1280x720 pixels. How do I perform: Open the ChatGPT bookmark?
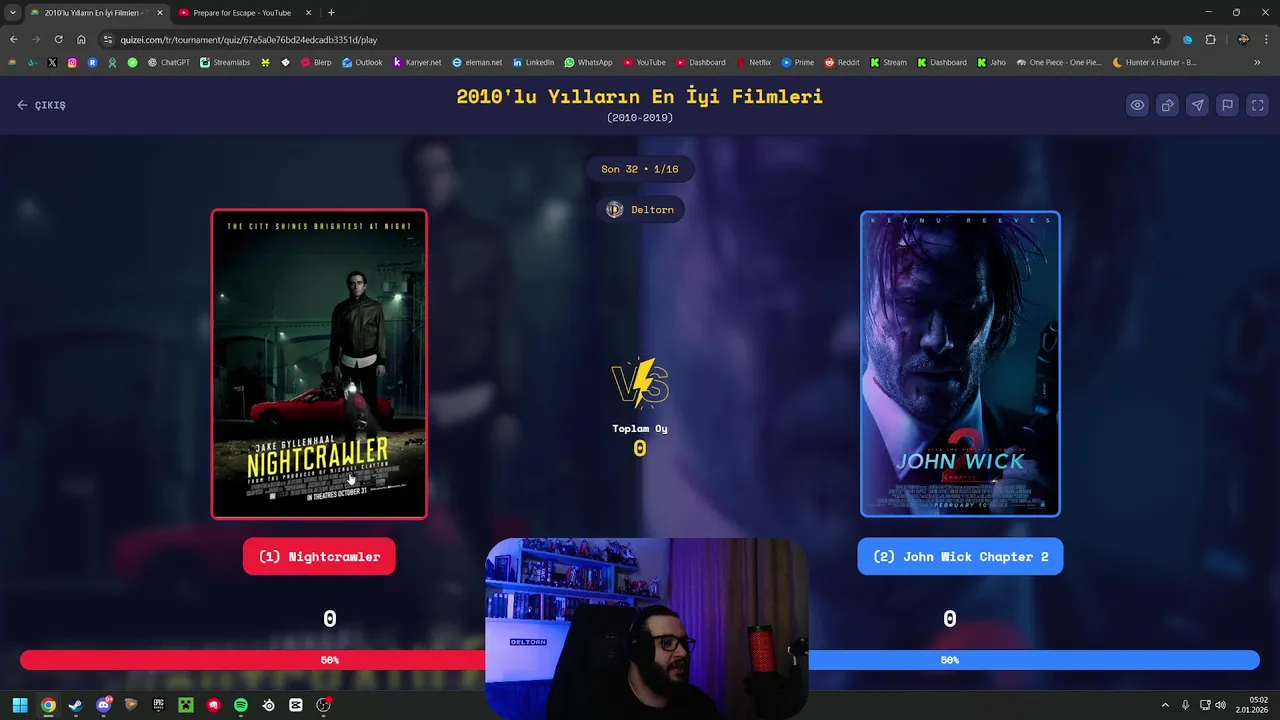[x=168, y=62]
